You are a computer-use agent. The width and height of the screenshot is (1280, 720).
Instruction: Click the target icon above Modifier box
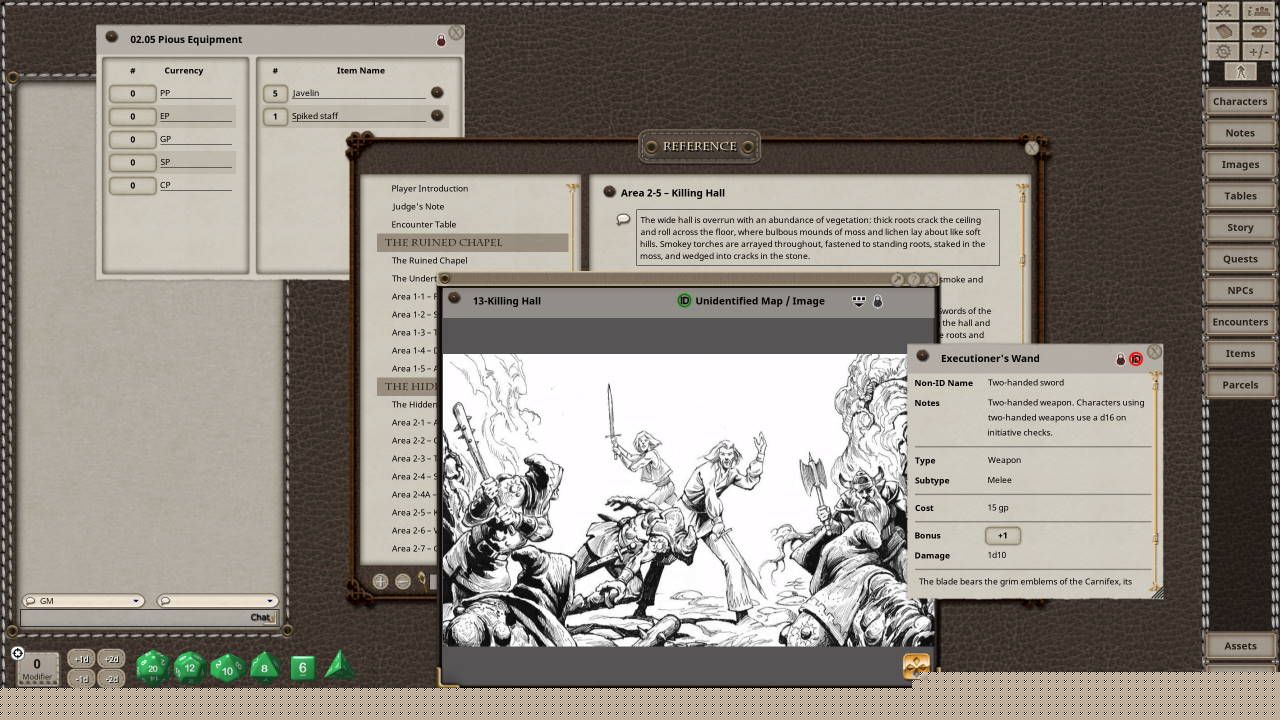[x=17, y=653]
